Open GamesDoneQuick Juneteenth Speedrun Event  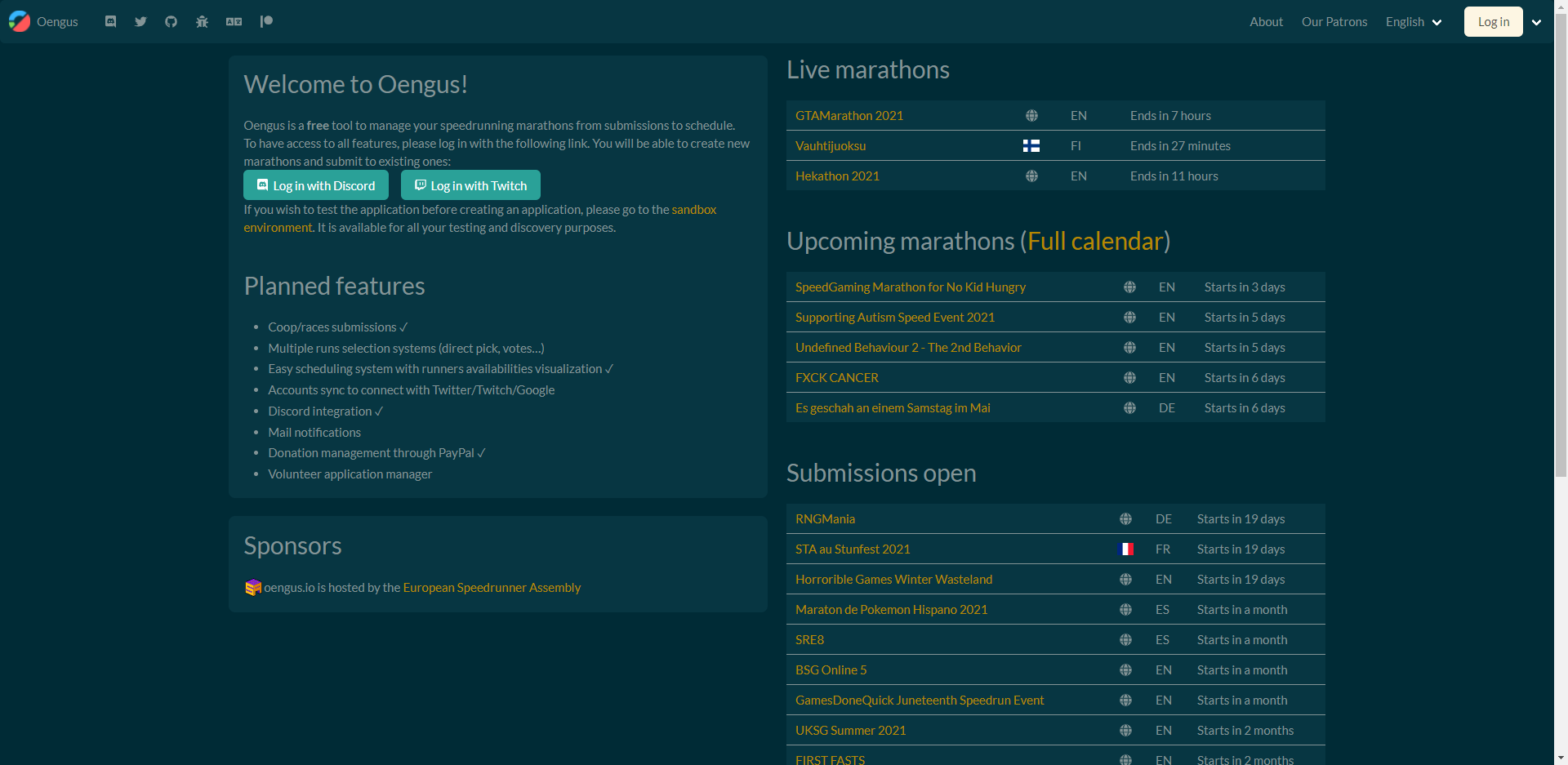pos(920,701)
